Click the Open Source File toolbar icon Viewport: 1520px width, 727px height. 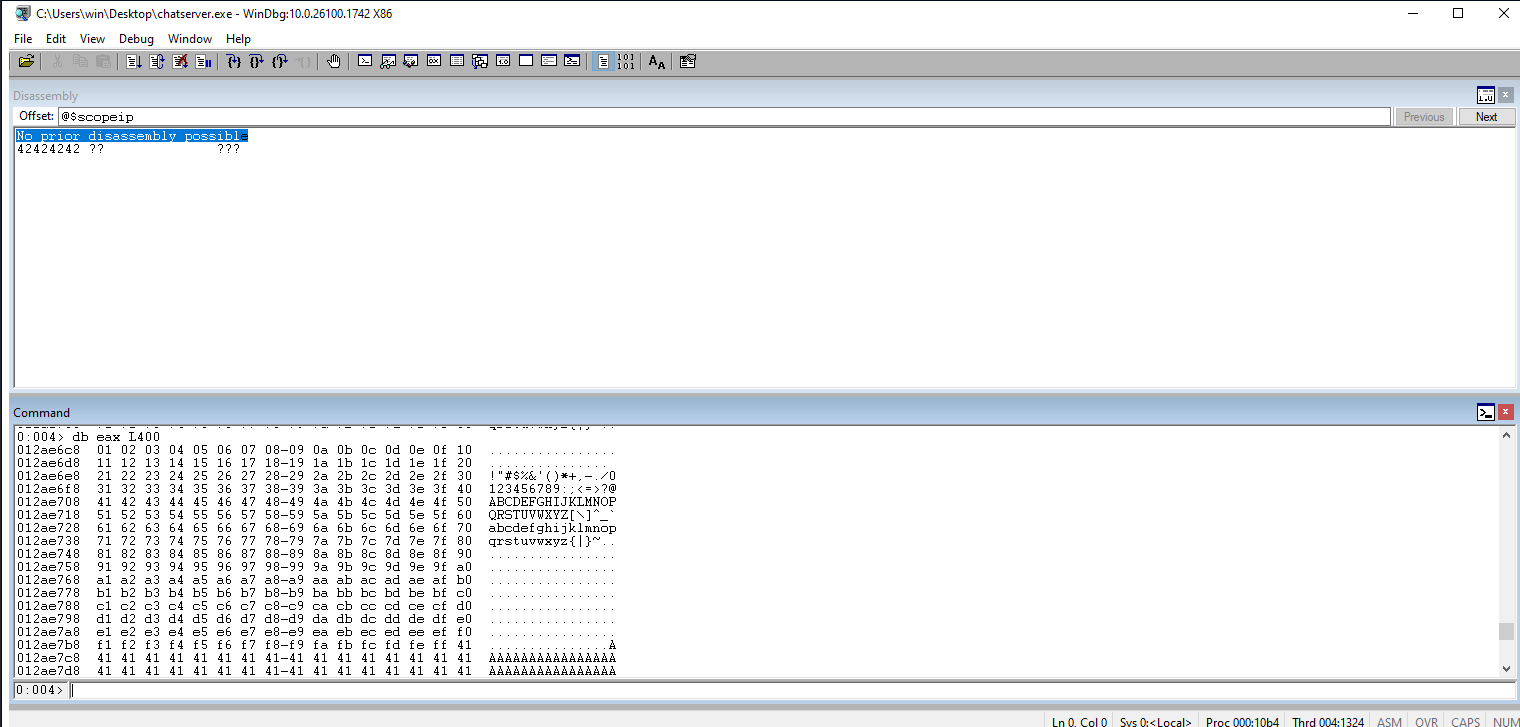(27, 62)
